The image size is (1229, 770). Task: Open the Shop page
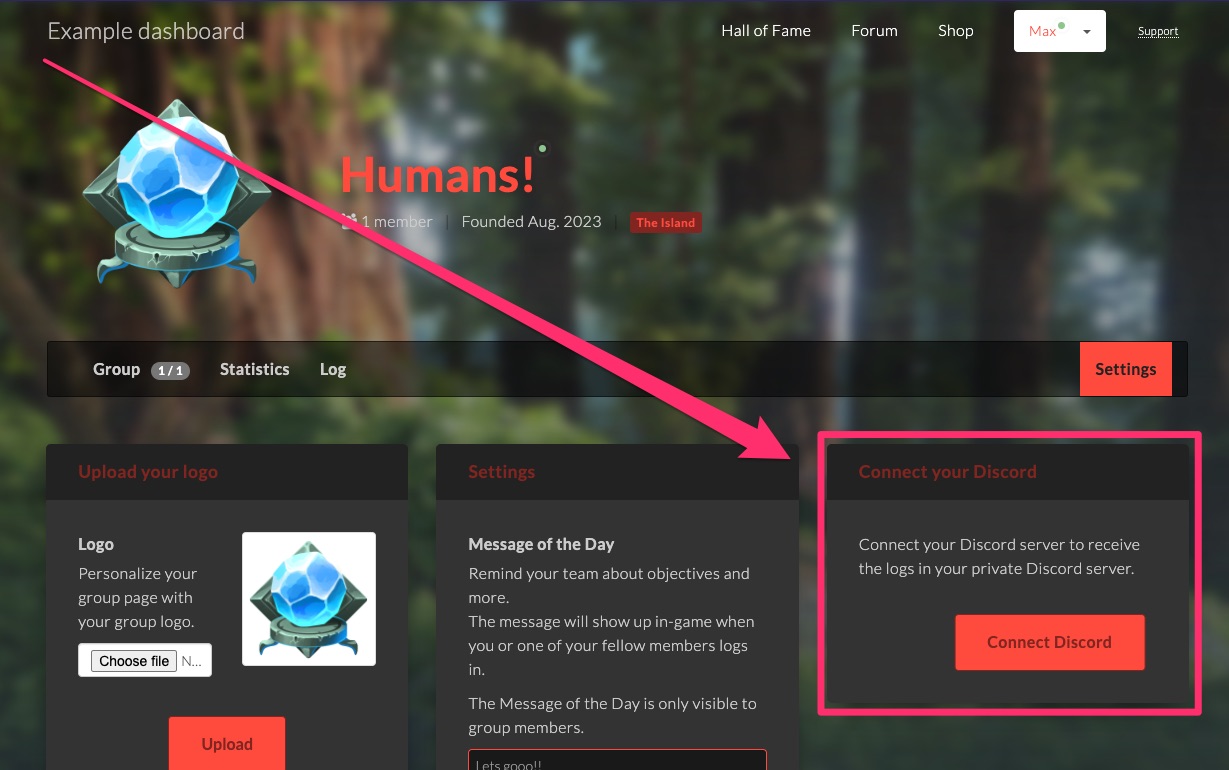pos(955,31)
